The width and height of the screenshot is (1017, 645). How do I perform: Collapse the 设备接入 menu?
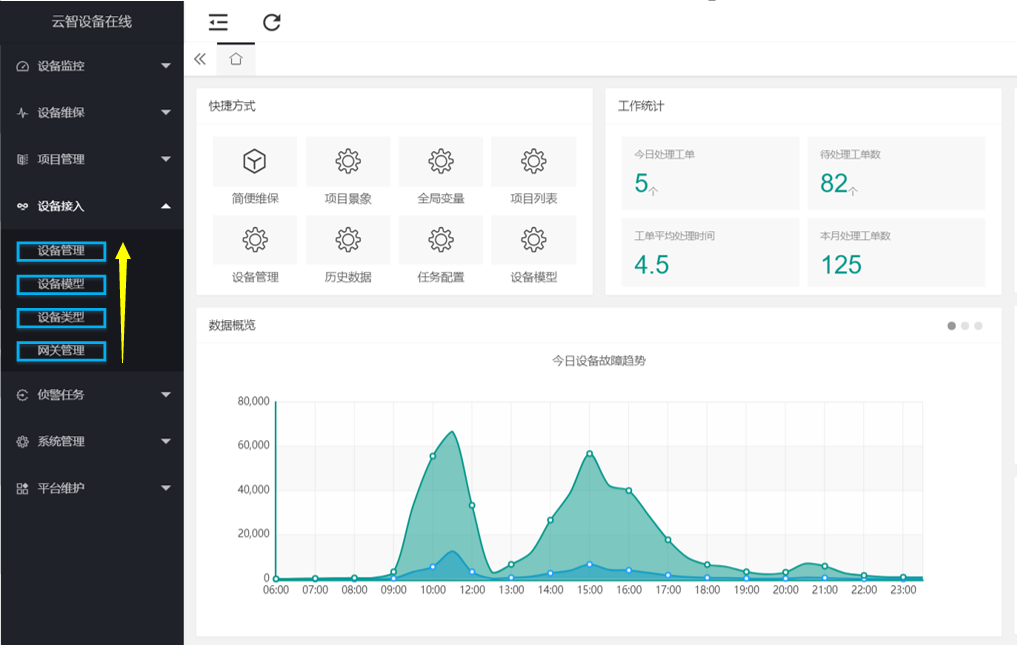coord(92,206)
